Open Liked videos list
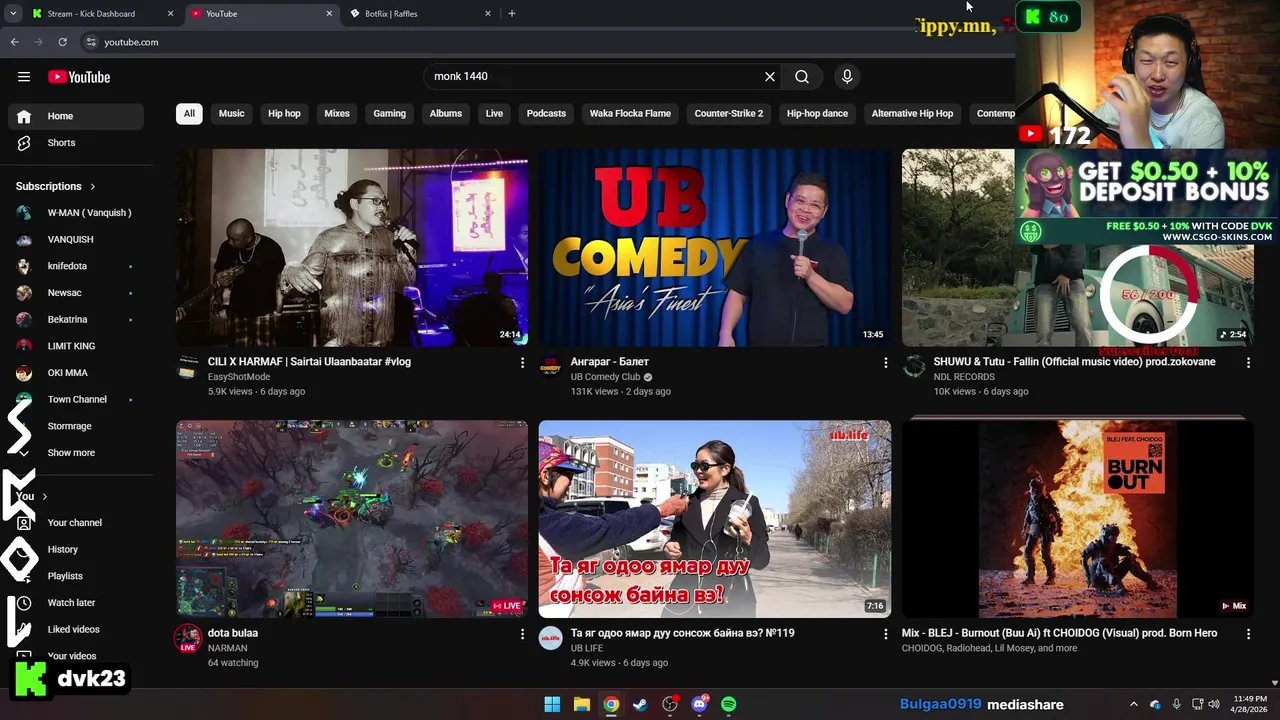1280x720 pixels. [76, 629]
